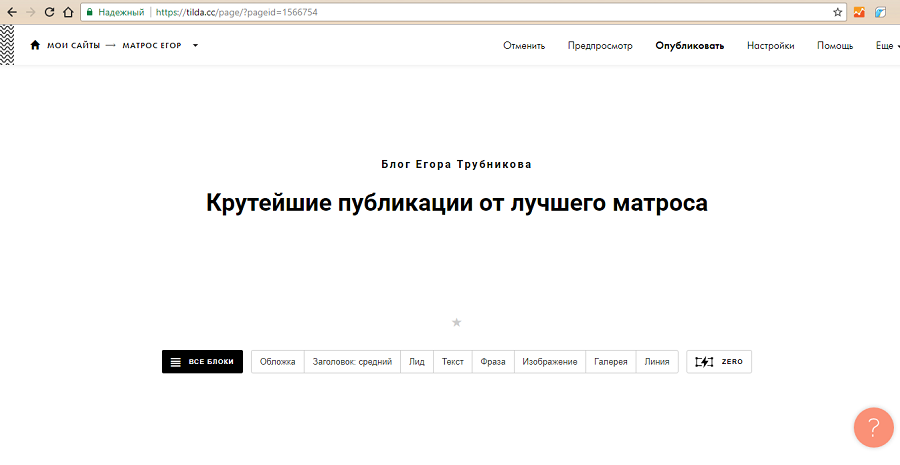The image size is (900, 465).
Task: Add a Галерея block
Action: click(x=610, y=362)
